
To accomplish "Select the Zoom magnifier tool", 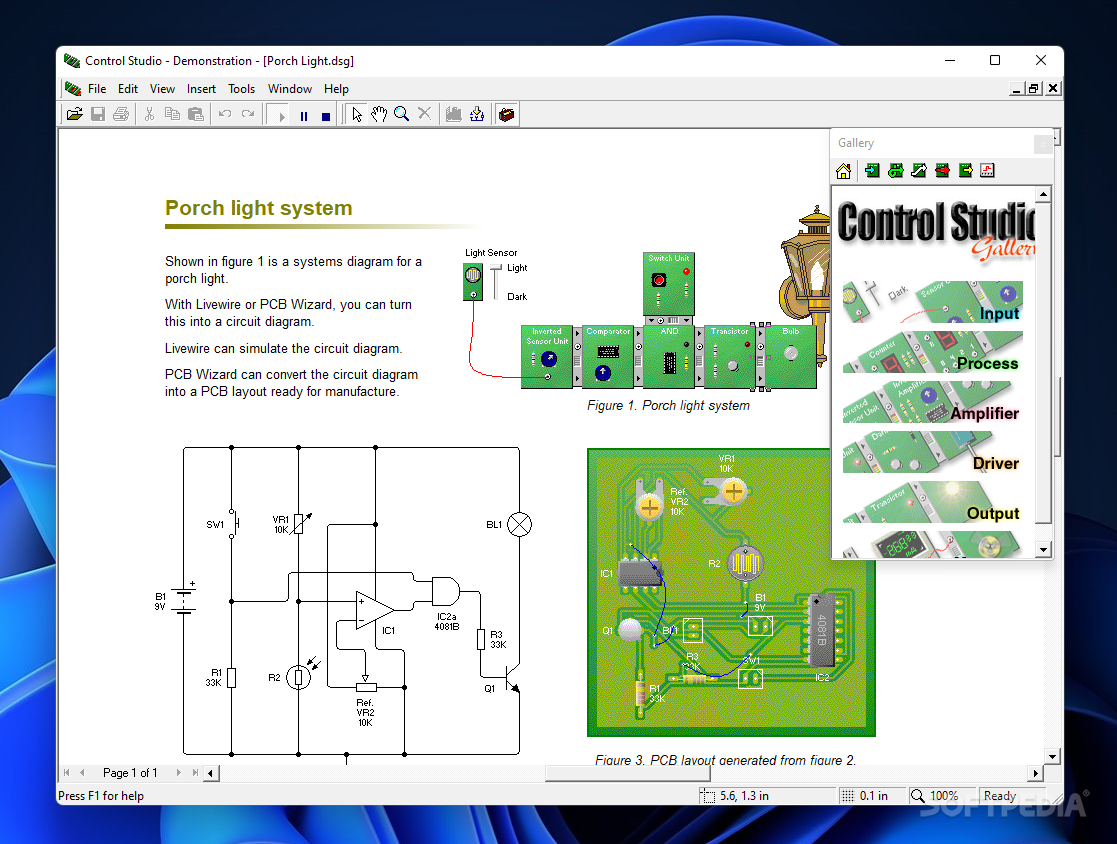I will tap(402, 114).
